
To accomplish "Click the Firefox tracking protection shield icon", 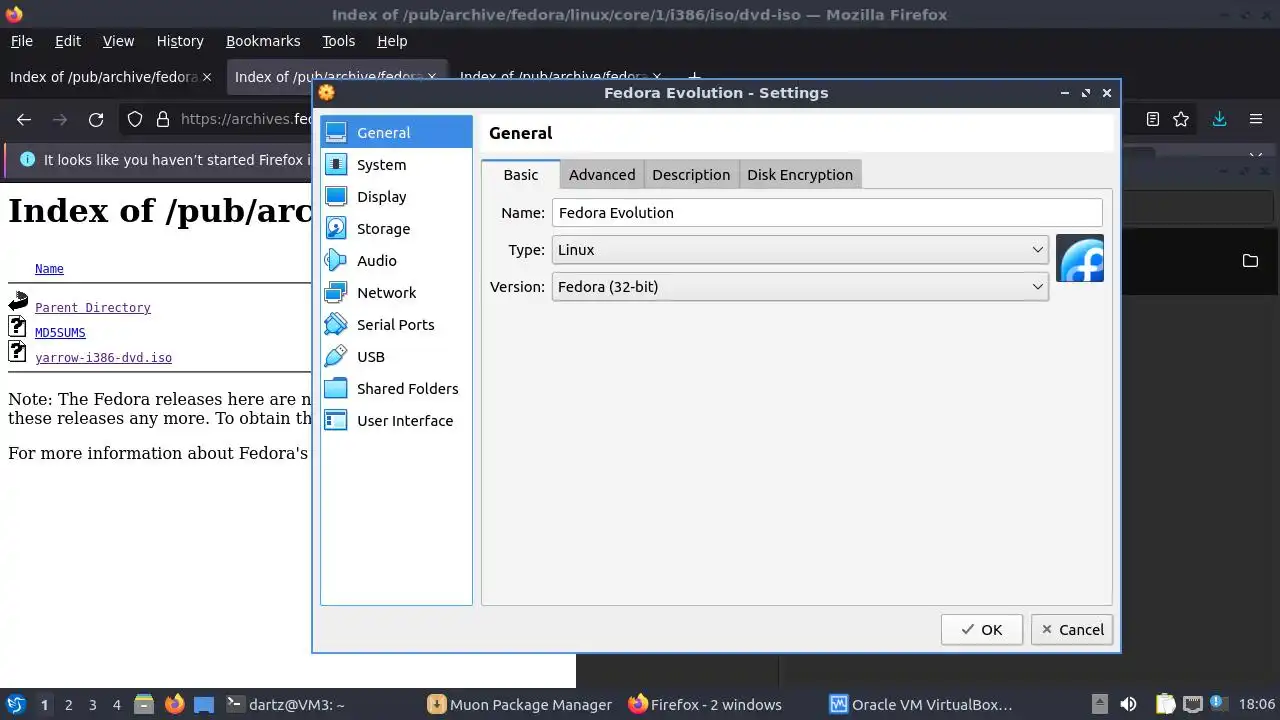I will coord(135,119).
